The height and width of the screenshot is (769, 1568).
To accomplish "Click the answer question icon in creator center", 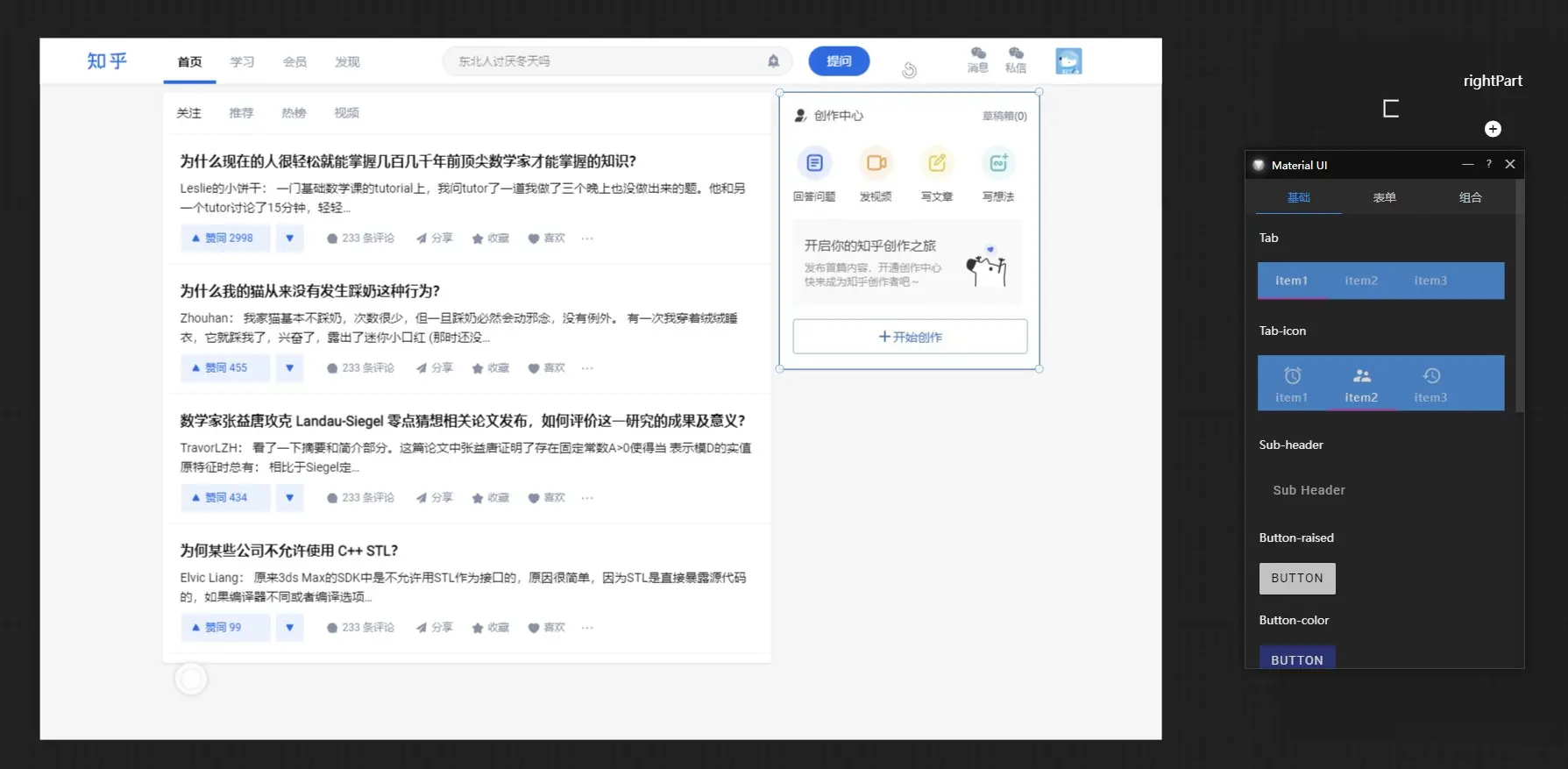I will point(814,163).
